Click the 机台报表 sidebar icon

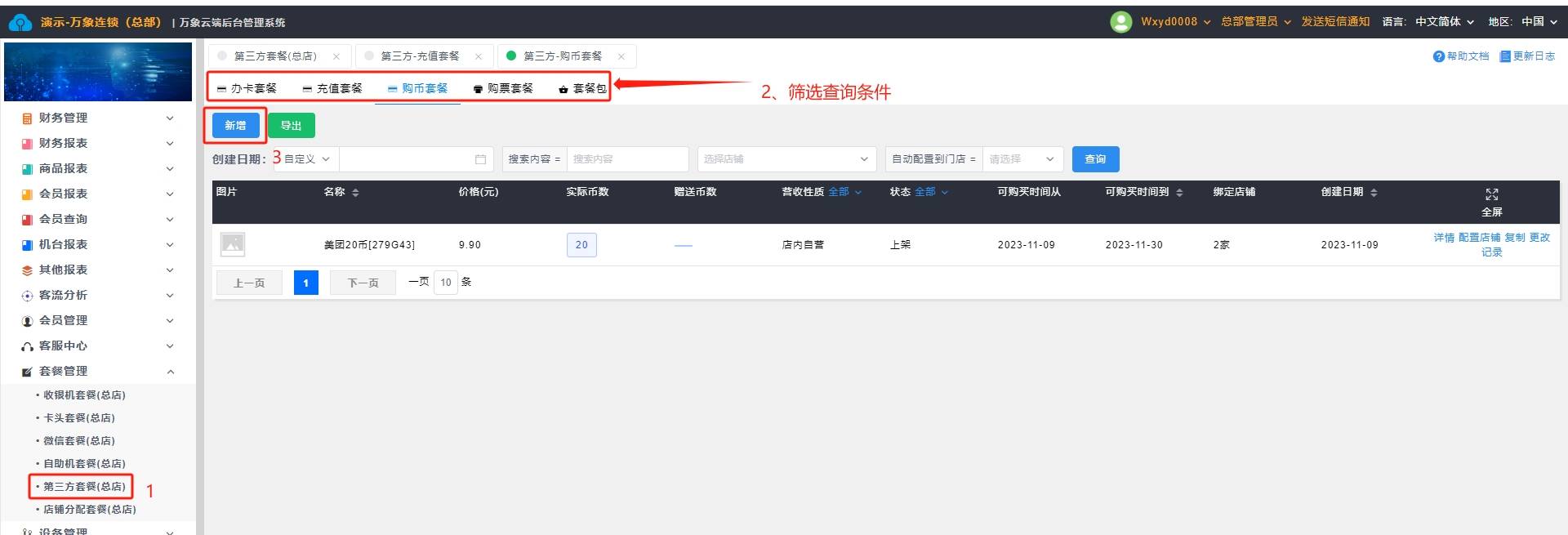(27, 245)
